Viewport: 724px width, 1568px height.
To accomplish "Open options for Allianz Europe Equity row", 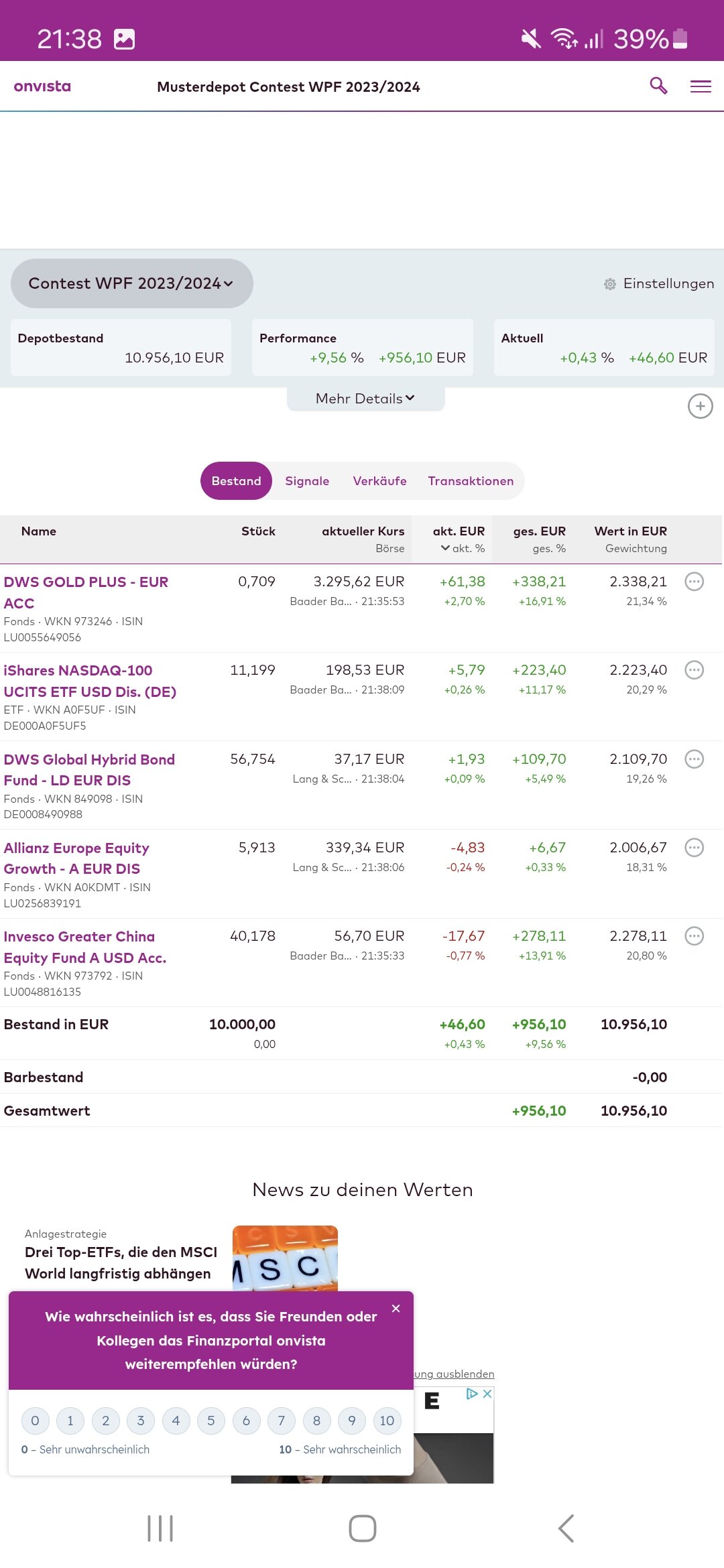I will click(x=694, y=848).
